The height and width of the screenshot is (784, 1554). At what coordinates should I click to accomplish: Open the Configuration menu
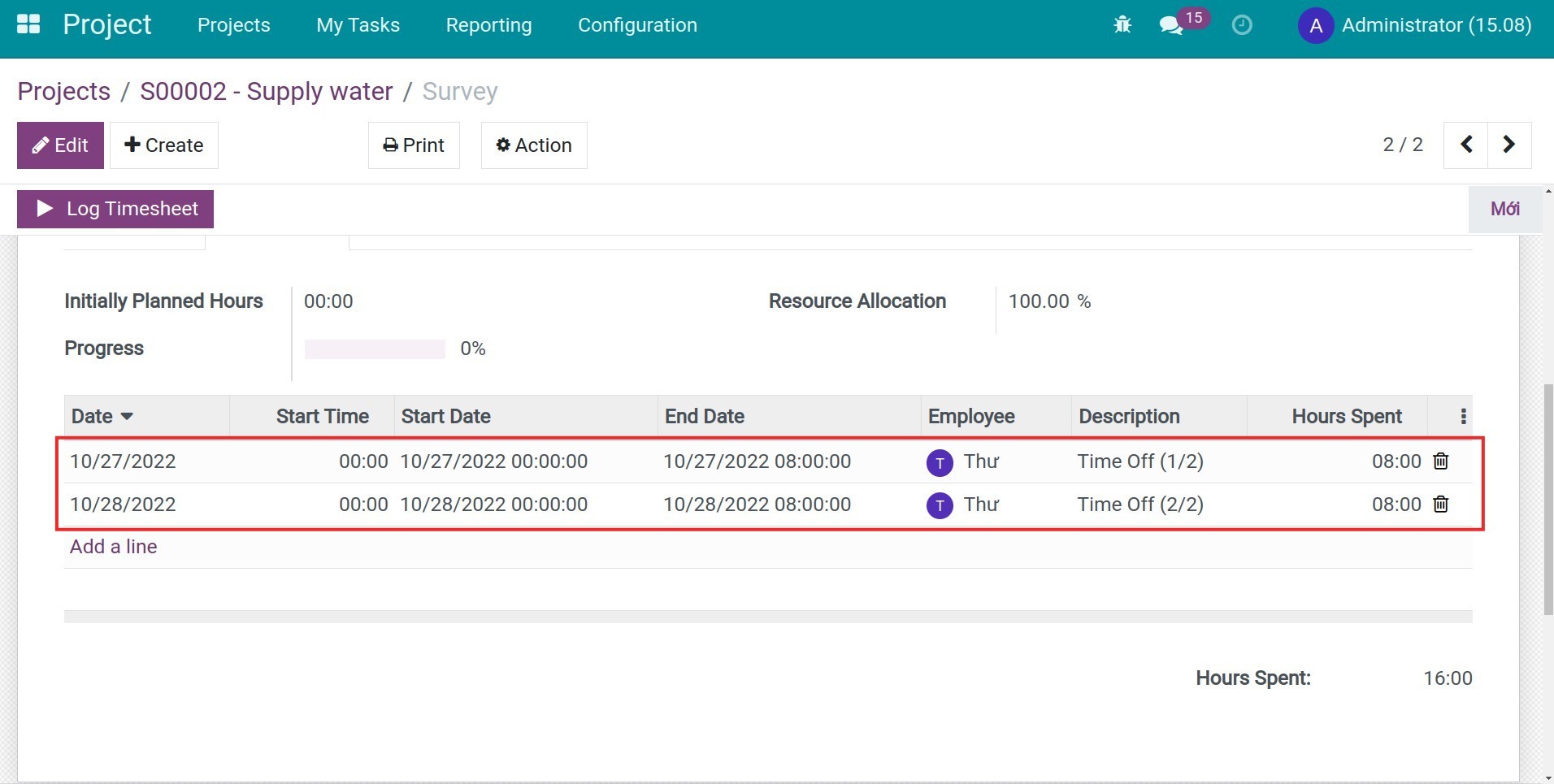pos(637,25)
